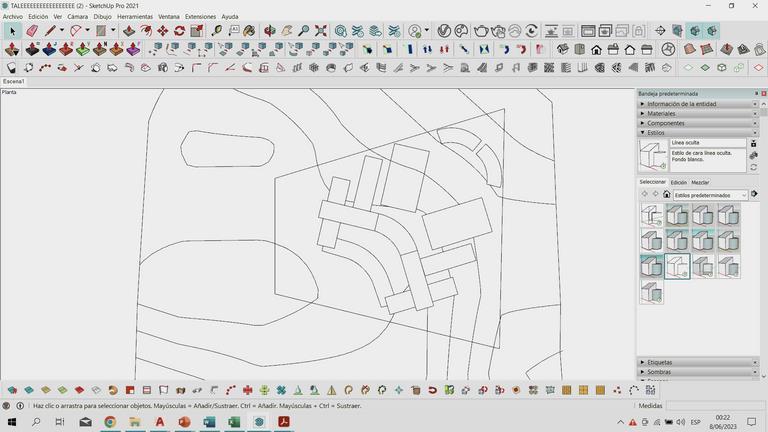Click the Línea oculta style name field
Viewport: 768px width, 432px height.
tap(708, 143)
